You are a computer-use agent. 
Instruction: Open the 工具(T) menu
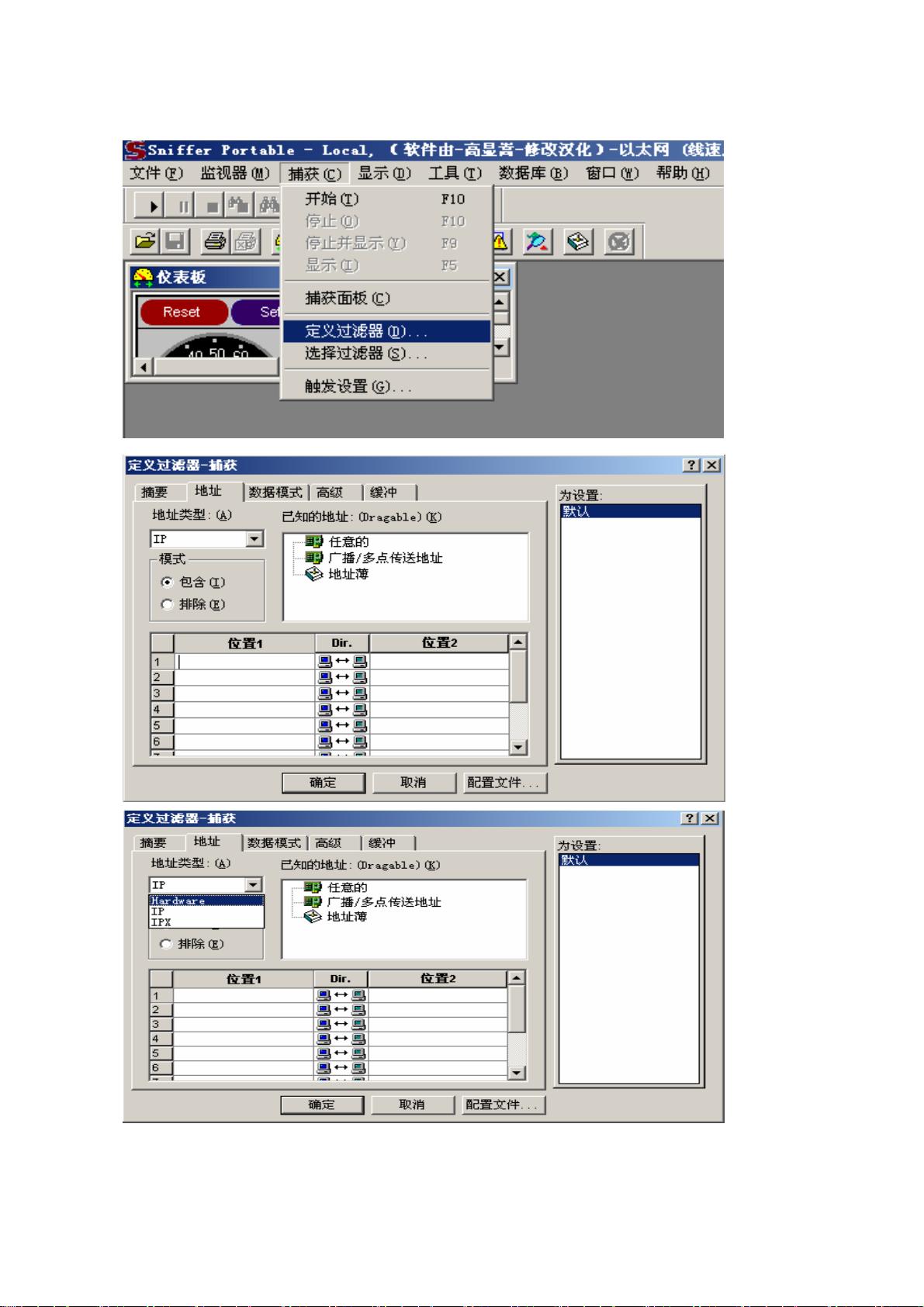(x=455, y=174)
